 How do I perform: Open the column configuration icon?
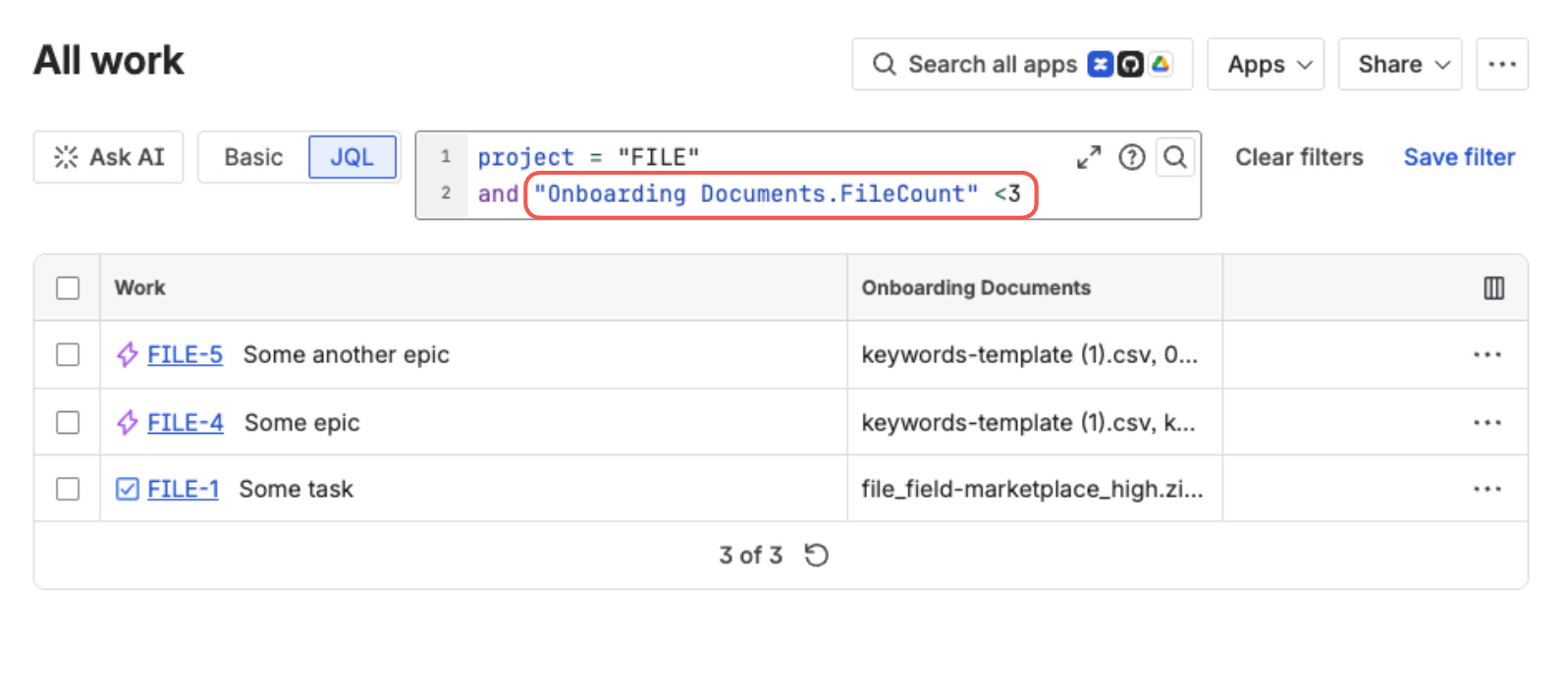(x=1493, y=288)
